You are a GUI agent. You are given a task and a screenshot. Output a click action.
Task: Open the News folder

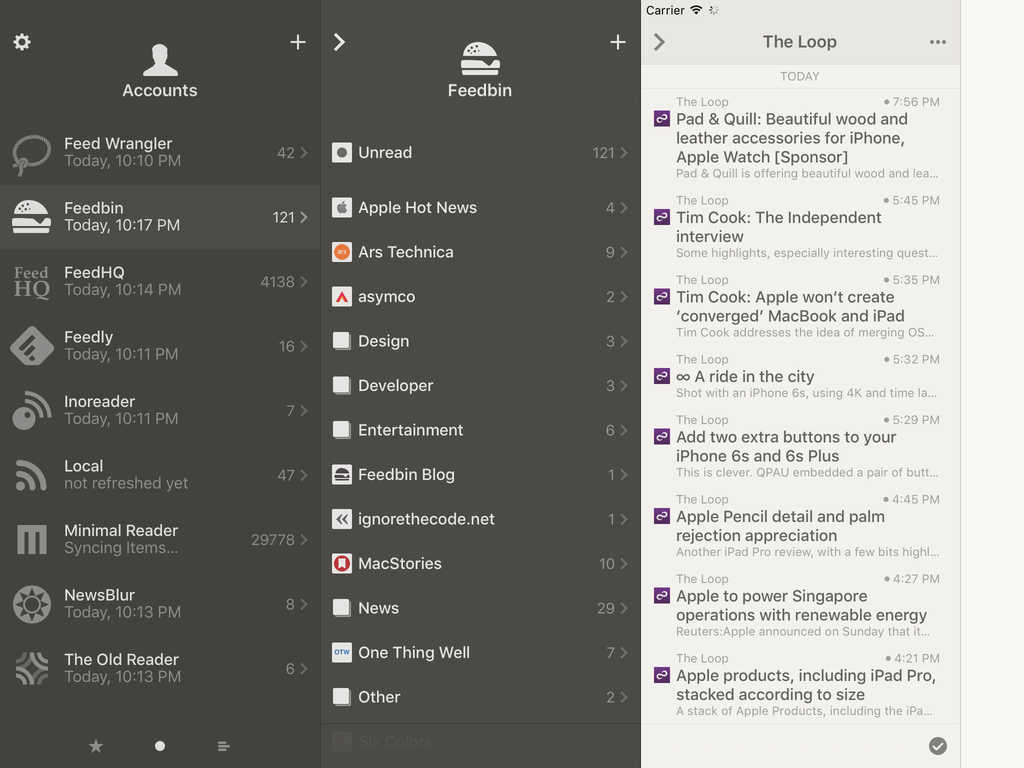pyautogui.click(x=480, y=608)
